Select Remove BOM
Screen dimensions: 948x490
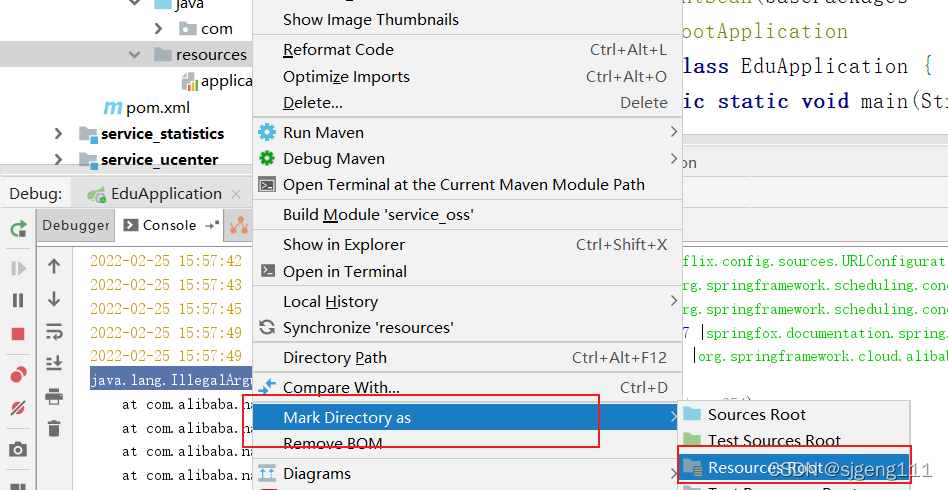click(x=467, y=443)
